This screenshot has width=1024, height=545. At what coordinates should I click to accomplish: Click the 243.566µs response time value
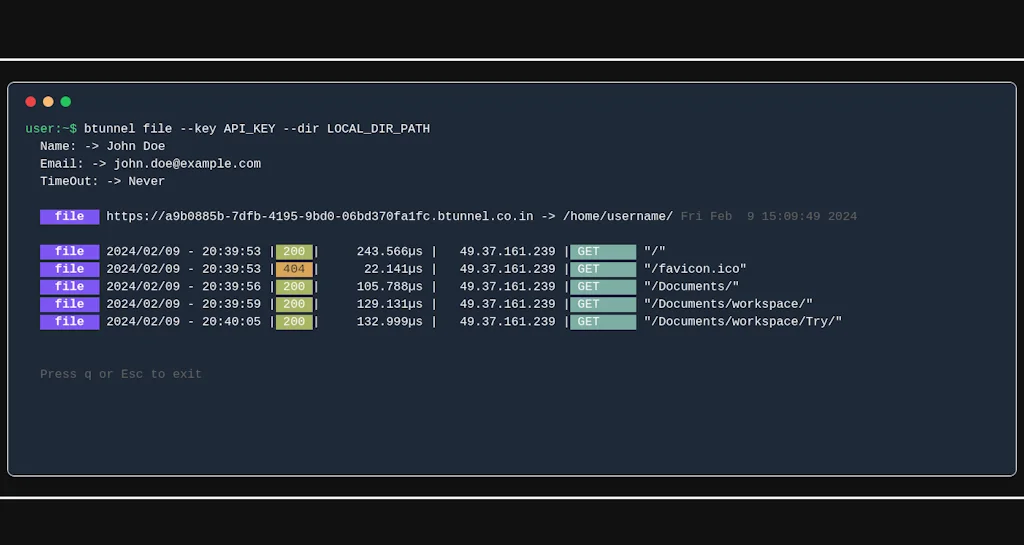click(389, 252)
